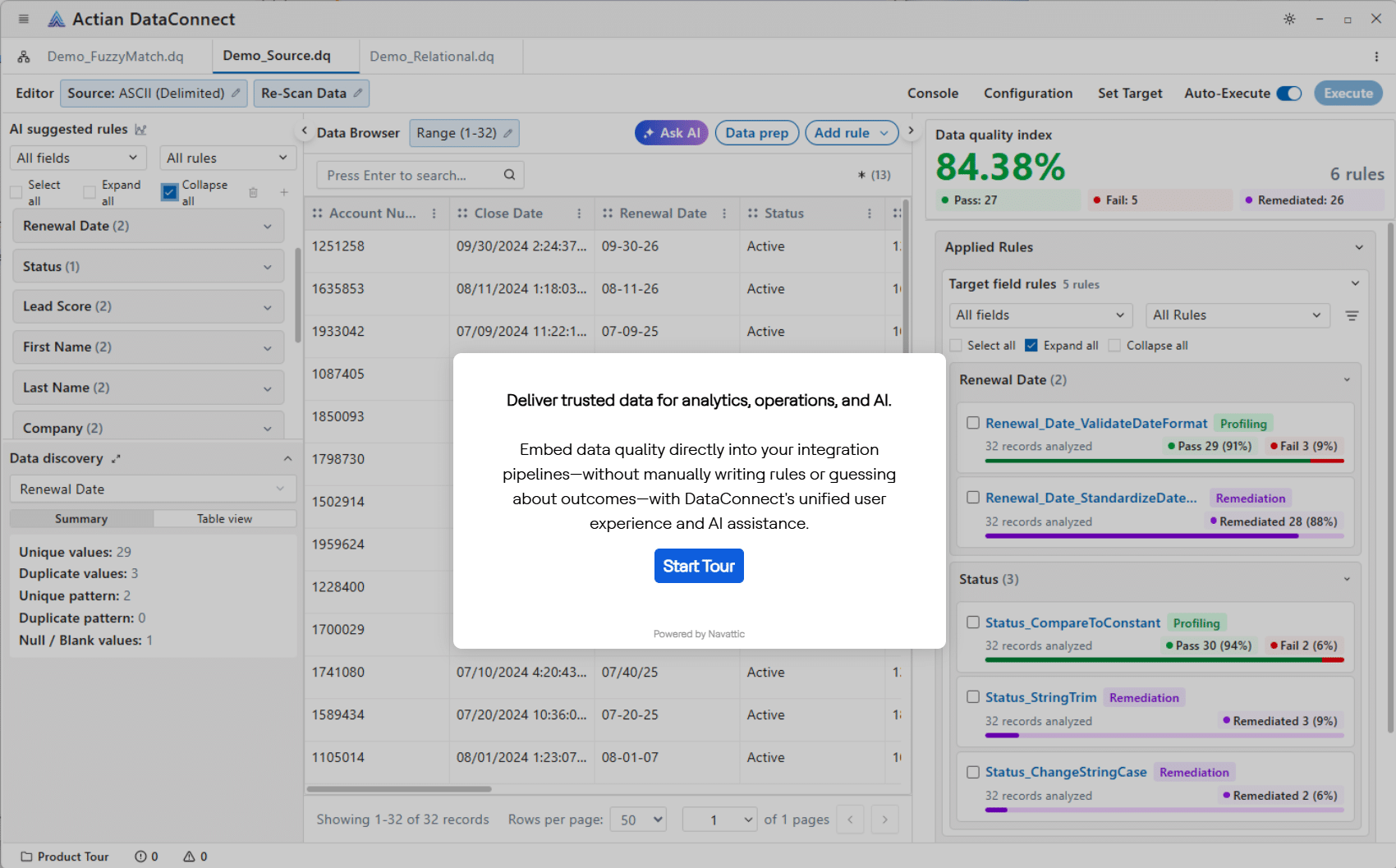Collapse the Applied Rules section

pos(1359,247)
